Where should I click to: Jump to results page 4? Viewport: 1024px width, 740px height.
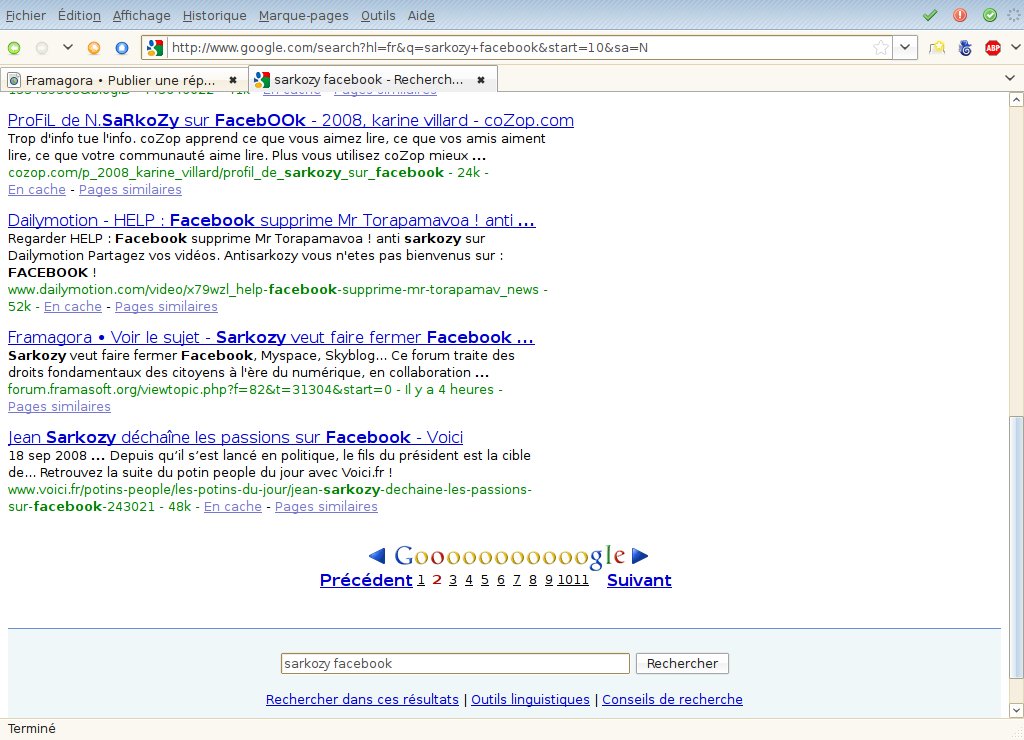[x=468, y=580]
